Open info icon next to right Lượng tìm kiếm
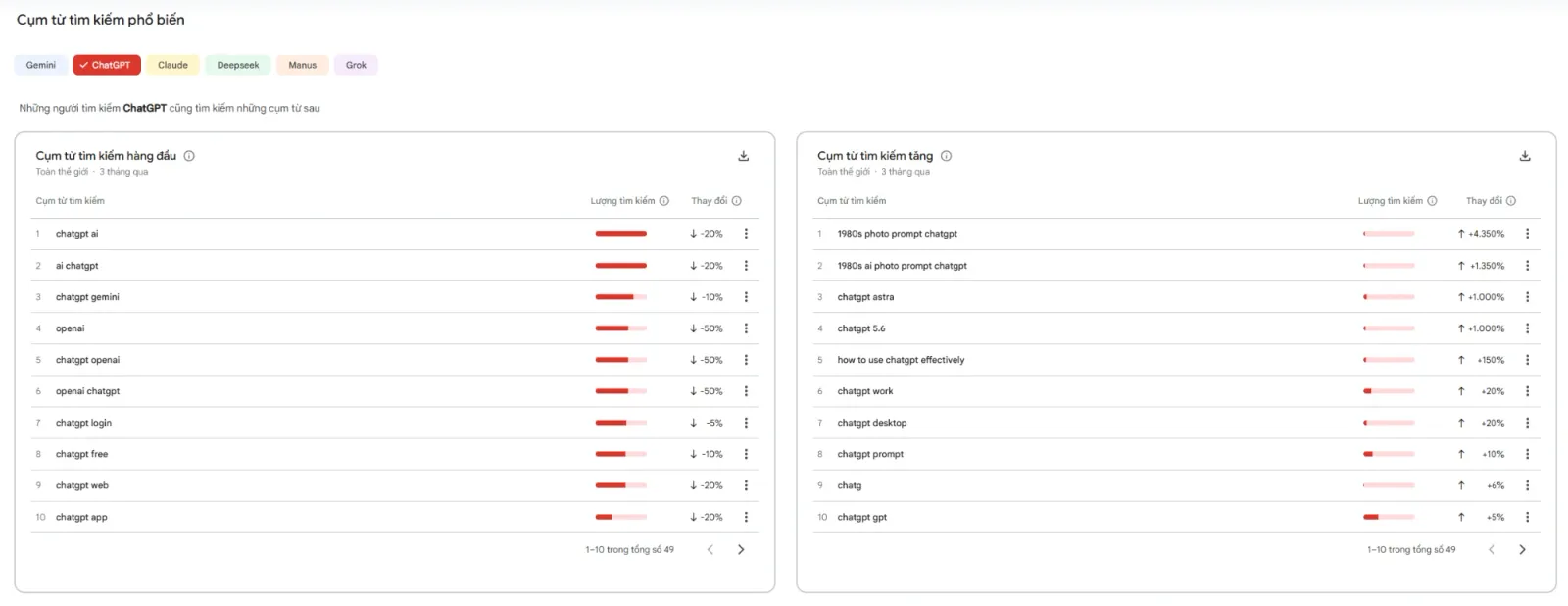The width and height of the screenshot is (1568, 606). (1432, 201)
